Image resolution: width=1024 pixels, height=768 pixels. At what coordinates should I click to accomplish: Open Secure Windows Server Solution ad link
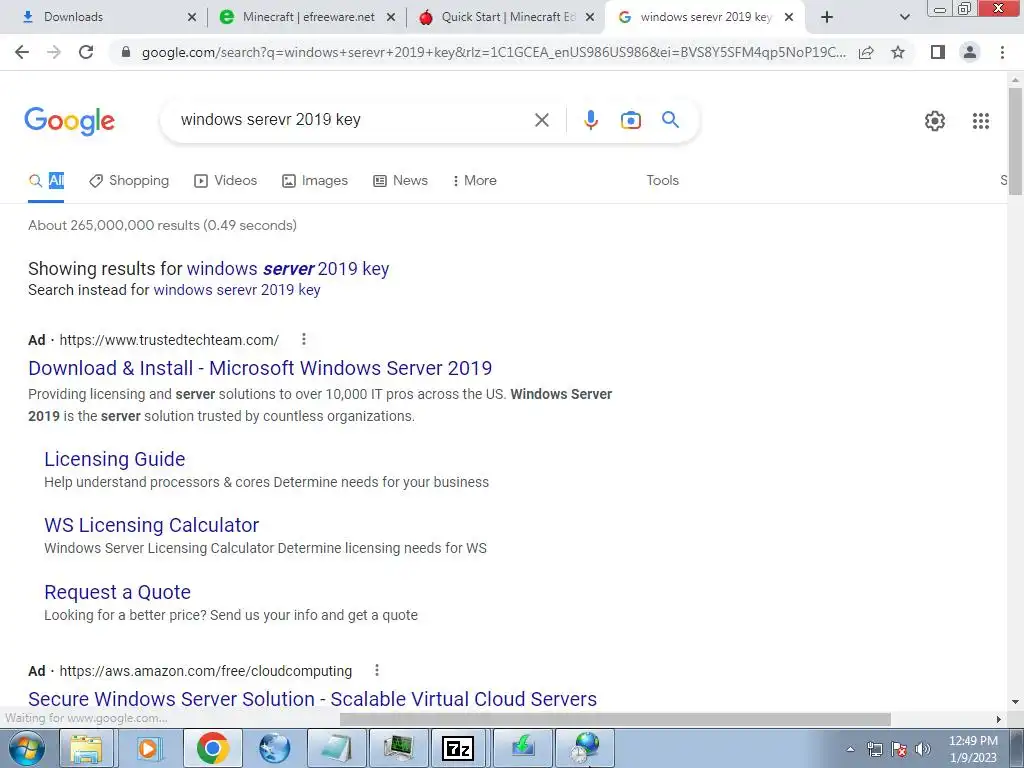(312, 699)
